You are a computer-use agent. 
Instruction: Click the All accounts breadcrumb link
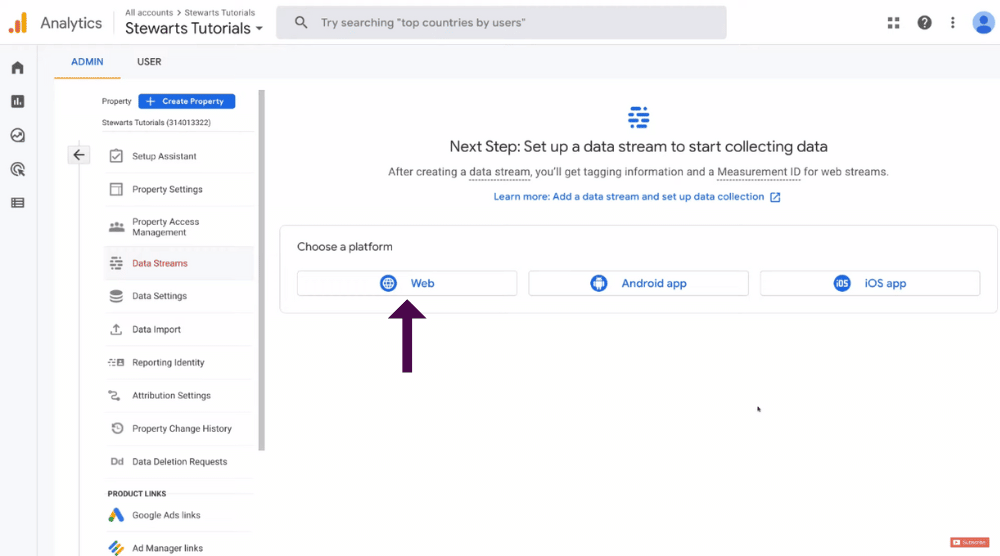(149, 13)
